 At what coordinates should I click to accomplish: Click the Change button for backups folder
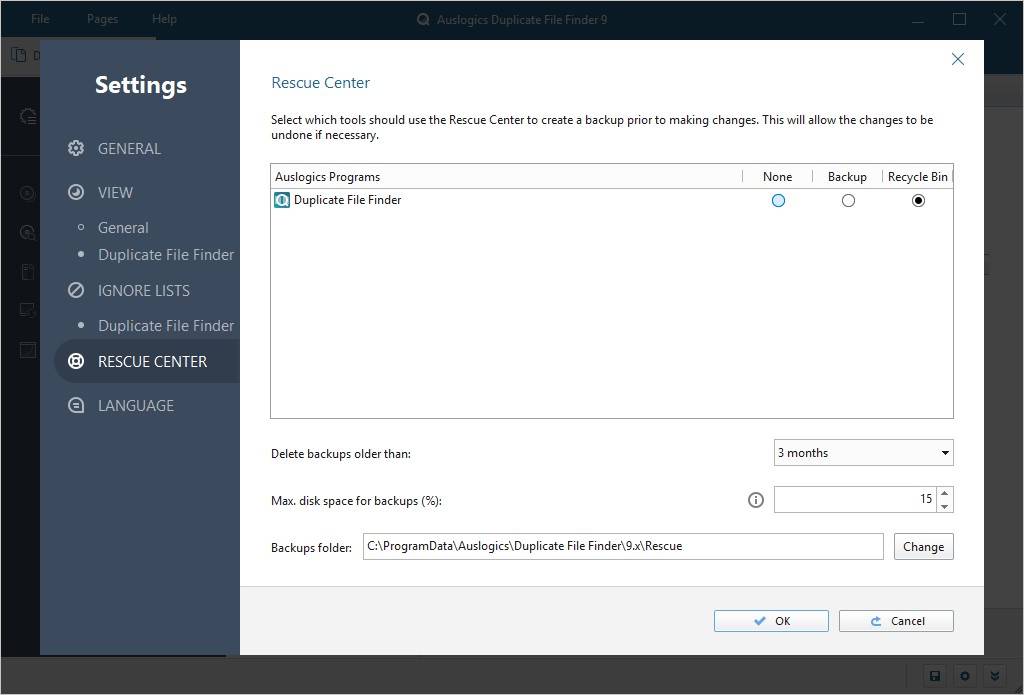[x=923, y=547]
